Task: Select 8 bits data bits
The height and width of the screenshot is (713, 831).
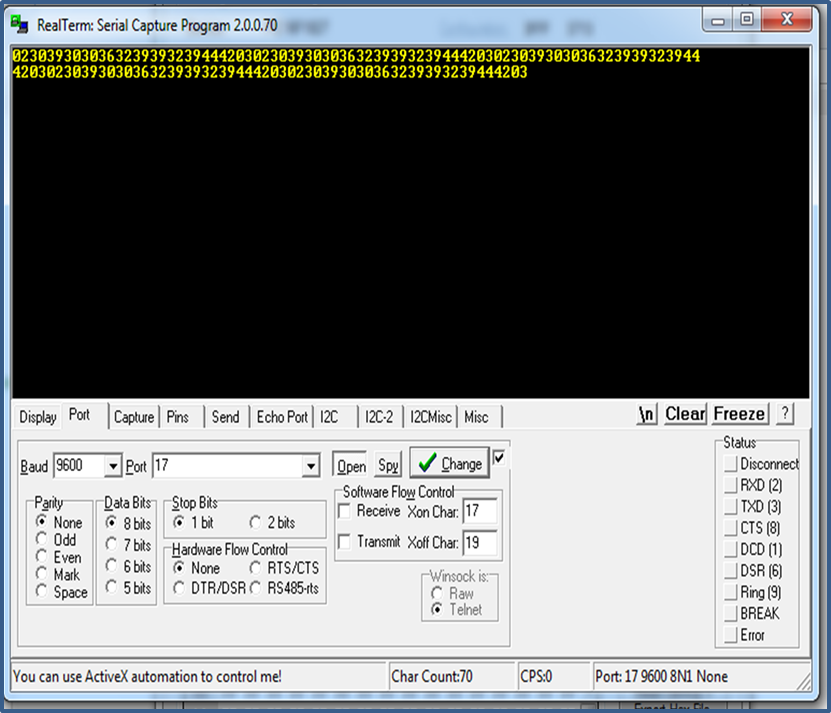Action: click(x=128, y=523)
